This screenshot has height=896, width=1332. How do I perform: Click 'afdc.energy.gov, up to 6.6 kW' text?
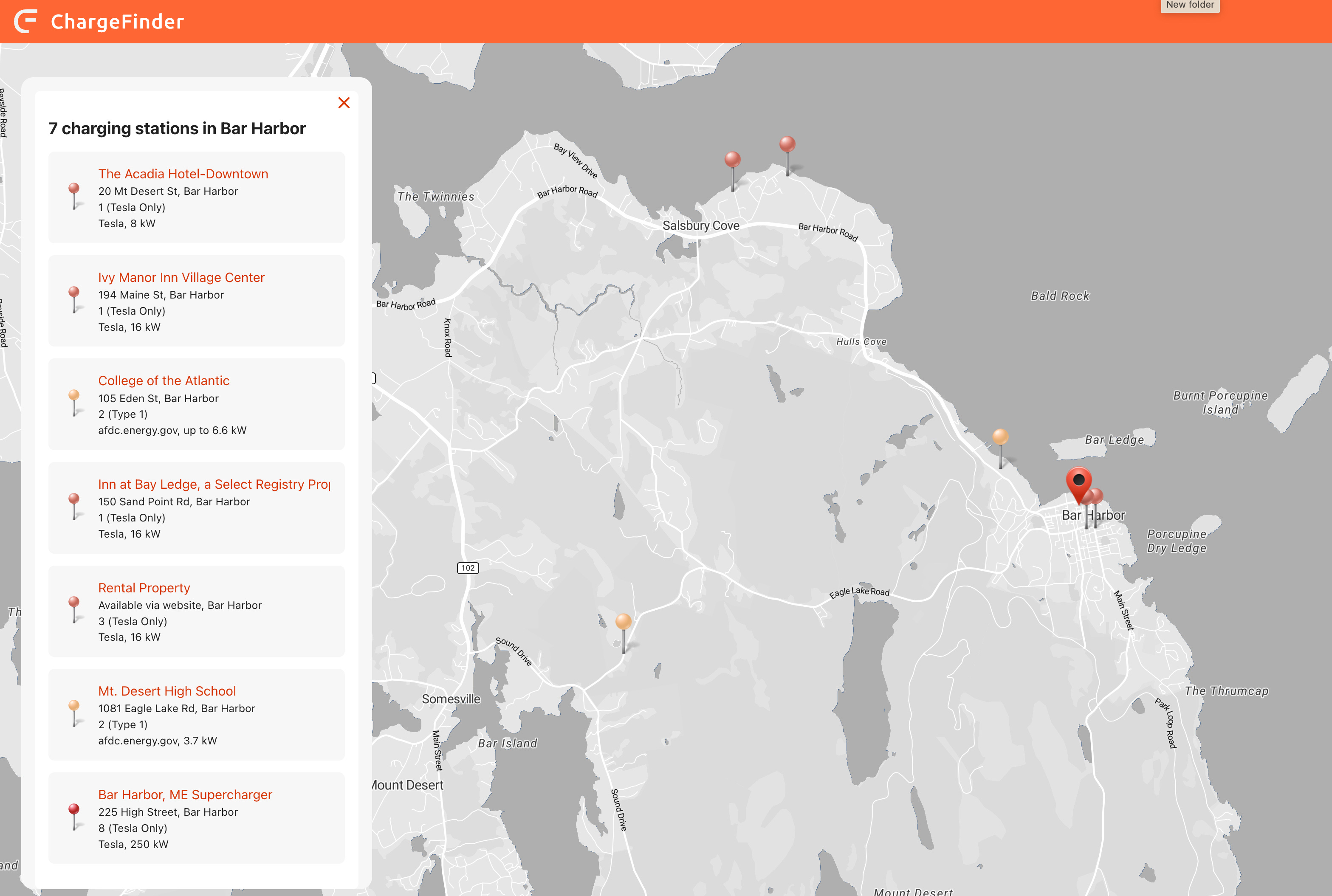[x=172, y=430]
